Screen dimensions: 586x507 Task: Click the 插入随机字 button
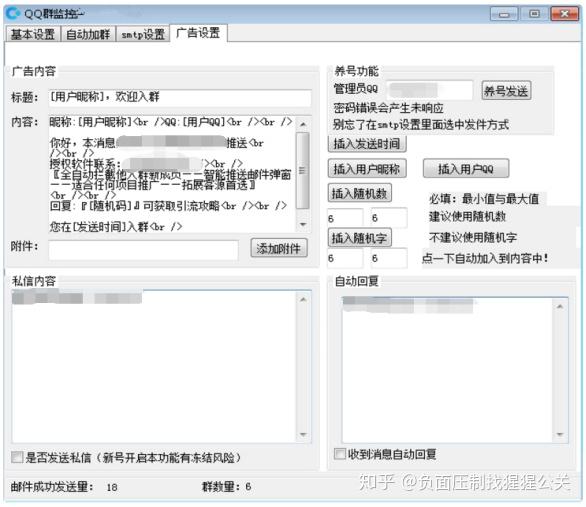(360, 238)
